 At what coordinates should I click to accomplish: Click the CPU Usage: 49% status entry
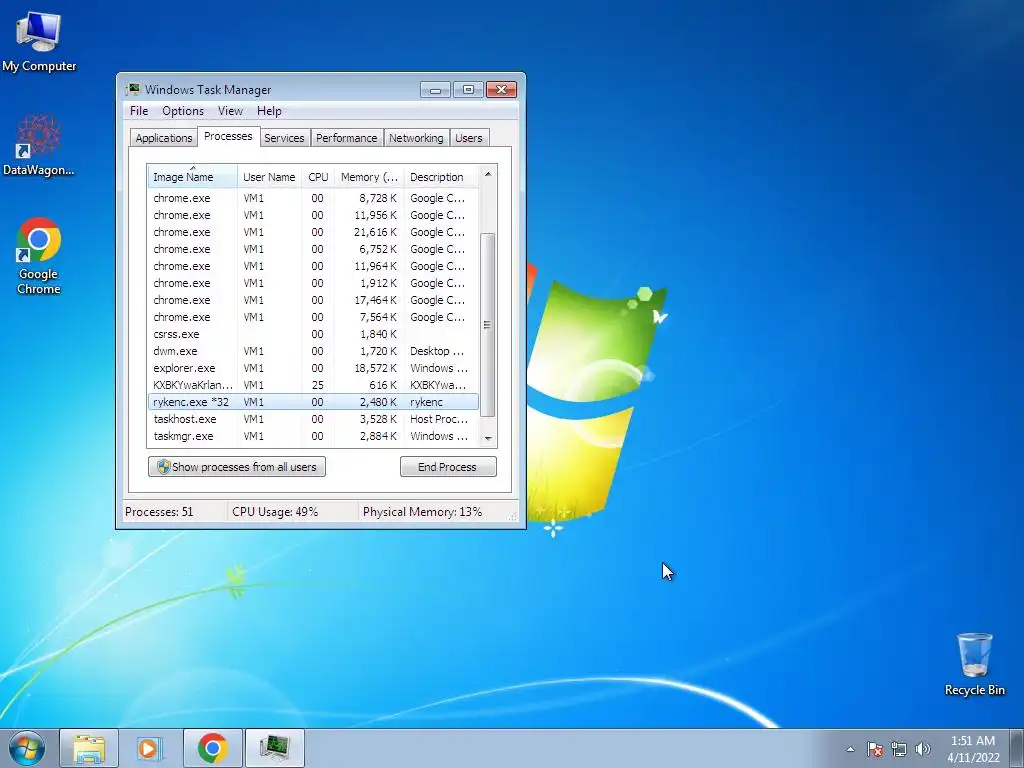[293, 512]
